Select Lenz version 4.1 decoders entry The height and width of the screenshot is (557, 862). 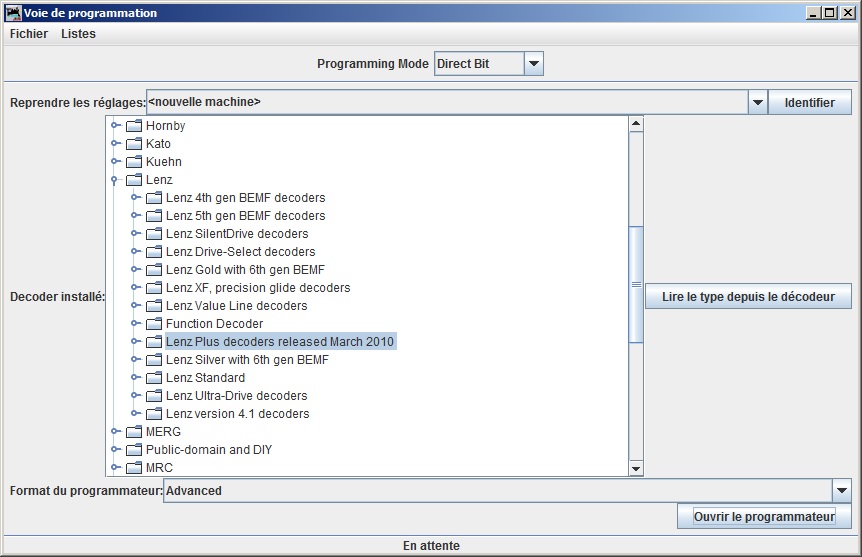(x=237, y=413)
